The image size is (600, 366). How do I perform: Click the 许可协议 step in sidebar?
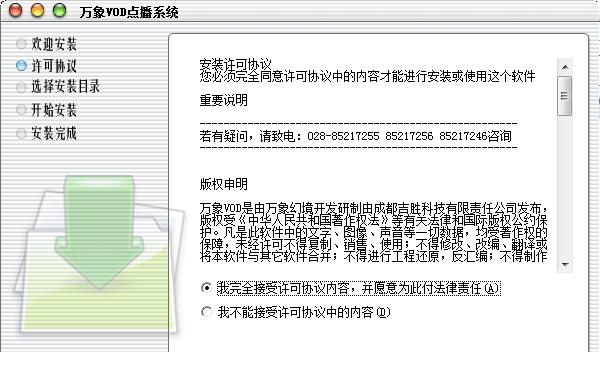pyautogui.click(x=47, y=65)
